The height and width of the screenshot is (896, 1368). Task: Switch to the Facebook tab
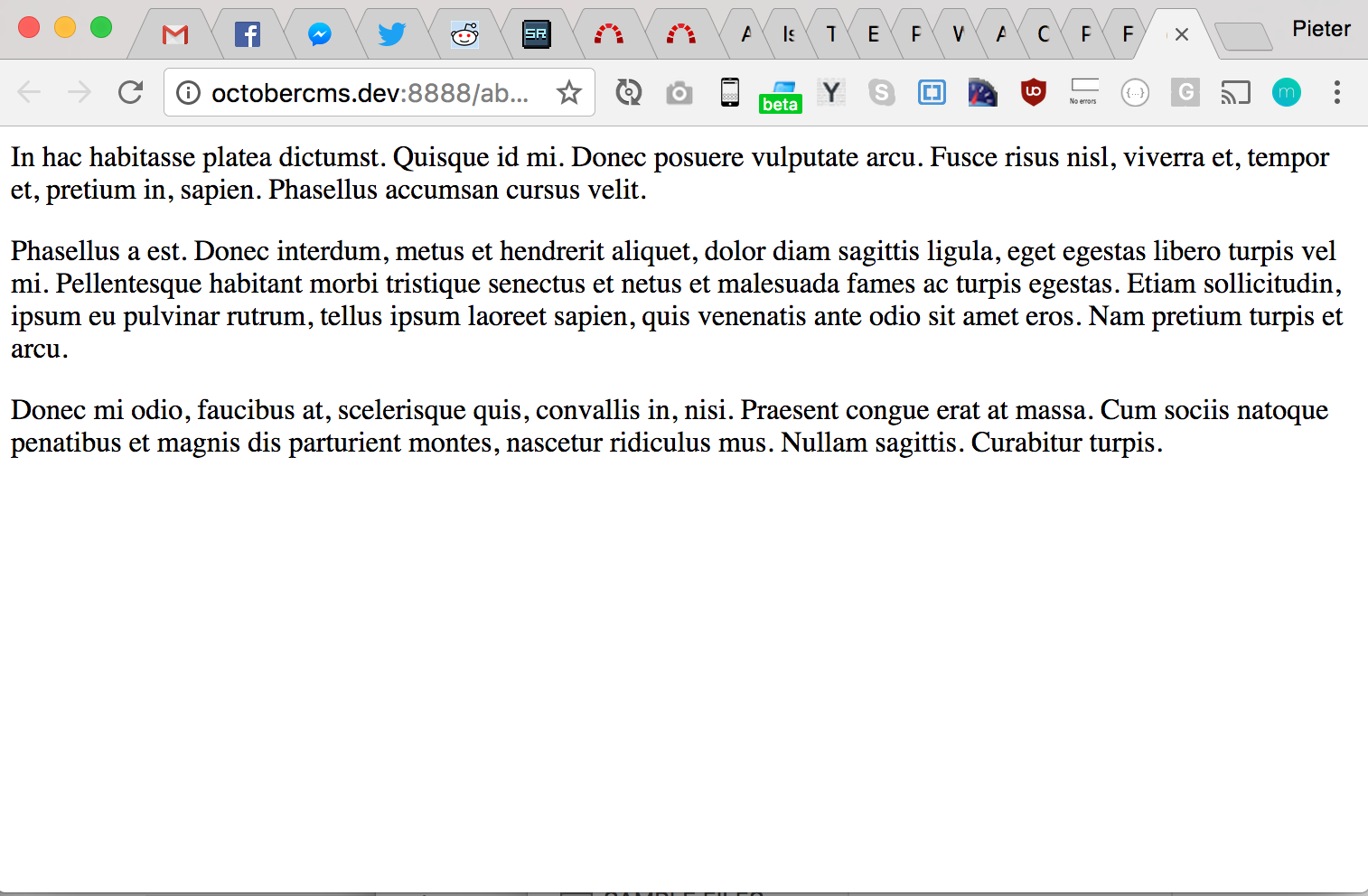[248, 35]
